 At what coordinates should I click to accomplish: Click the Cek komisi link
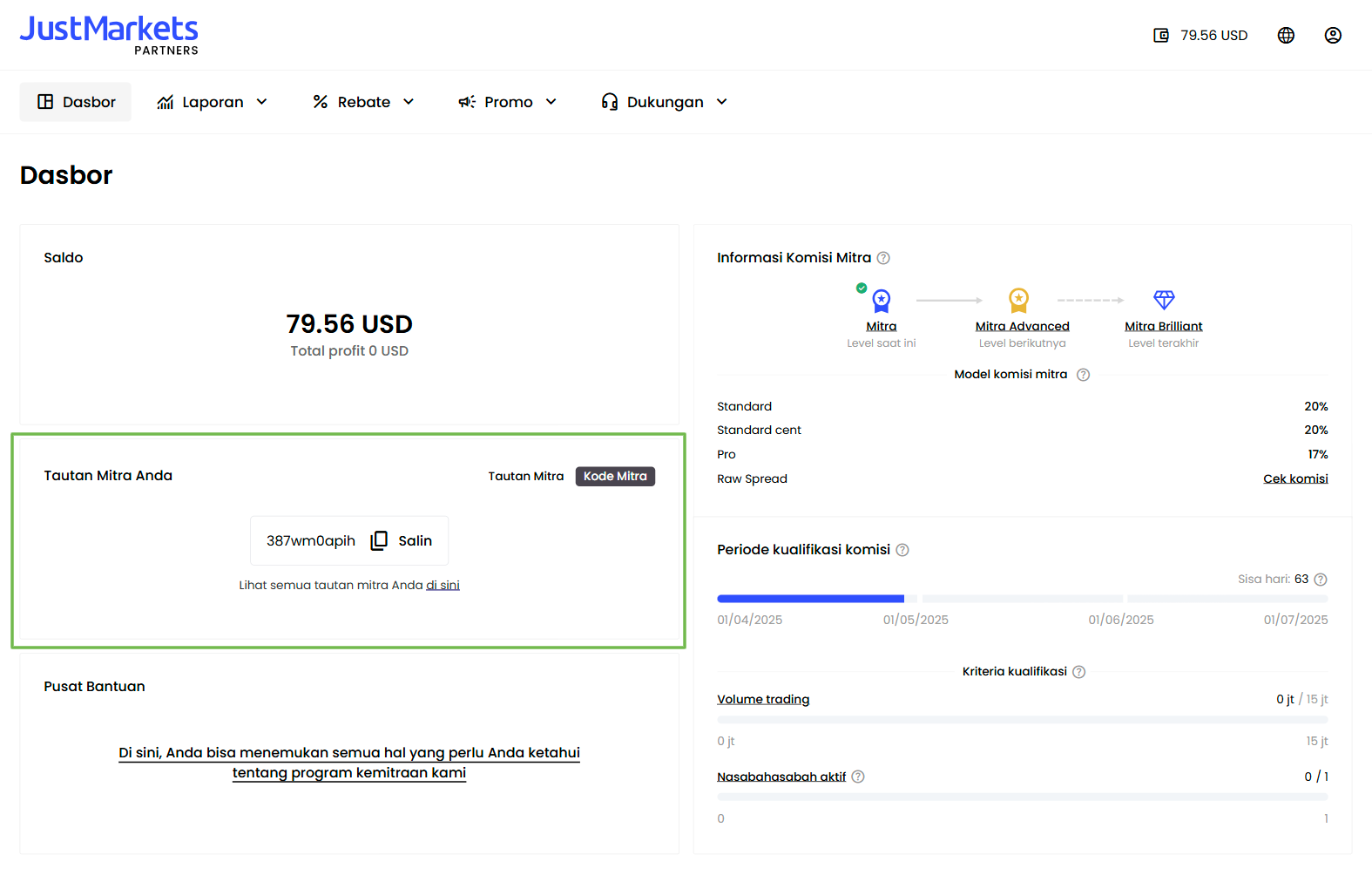tap(1295, 478)
